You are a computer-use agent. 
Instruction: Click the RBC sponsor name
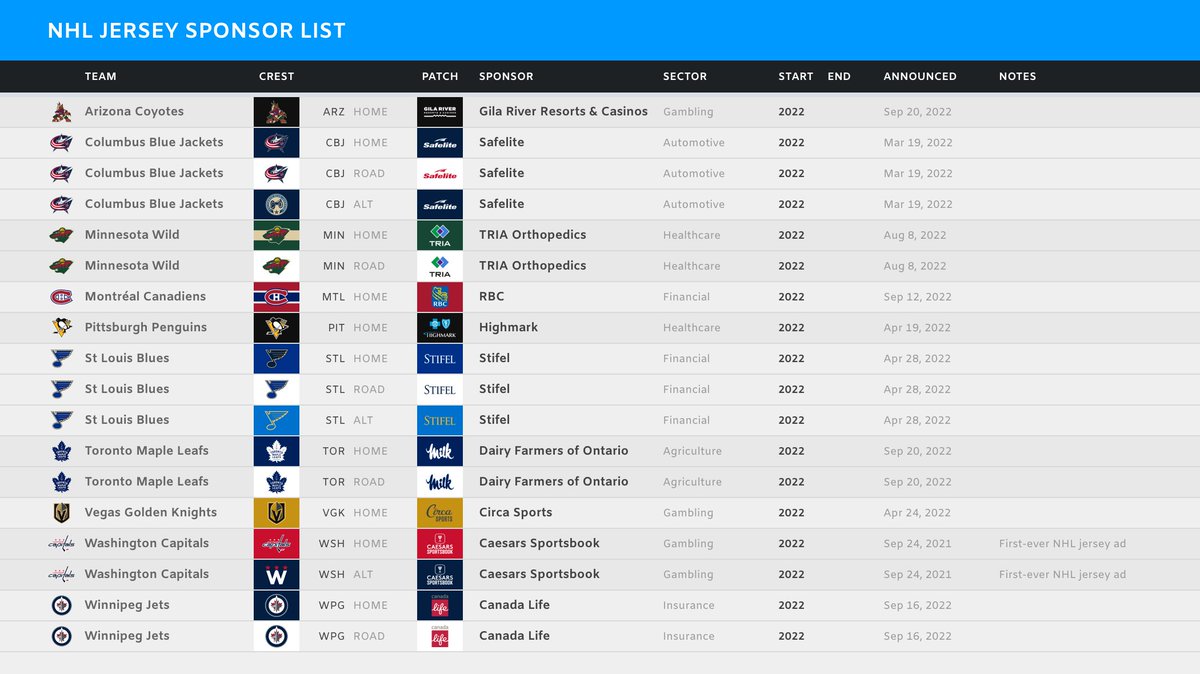[492, 297]
